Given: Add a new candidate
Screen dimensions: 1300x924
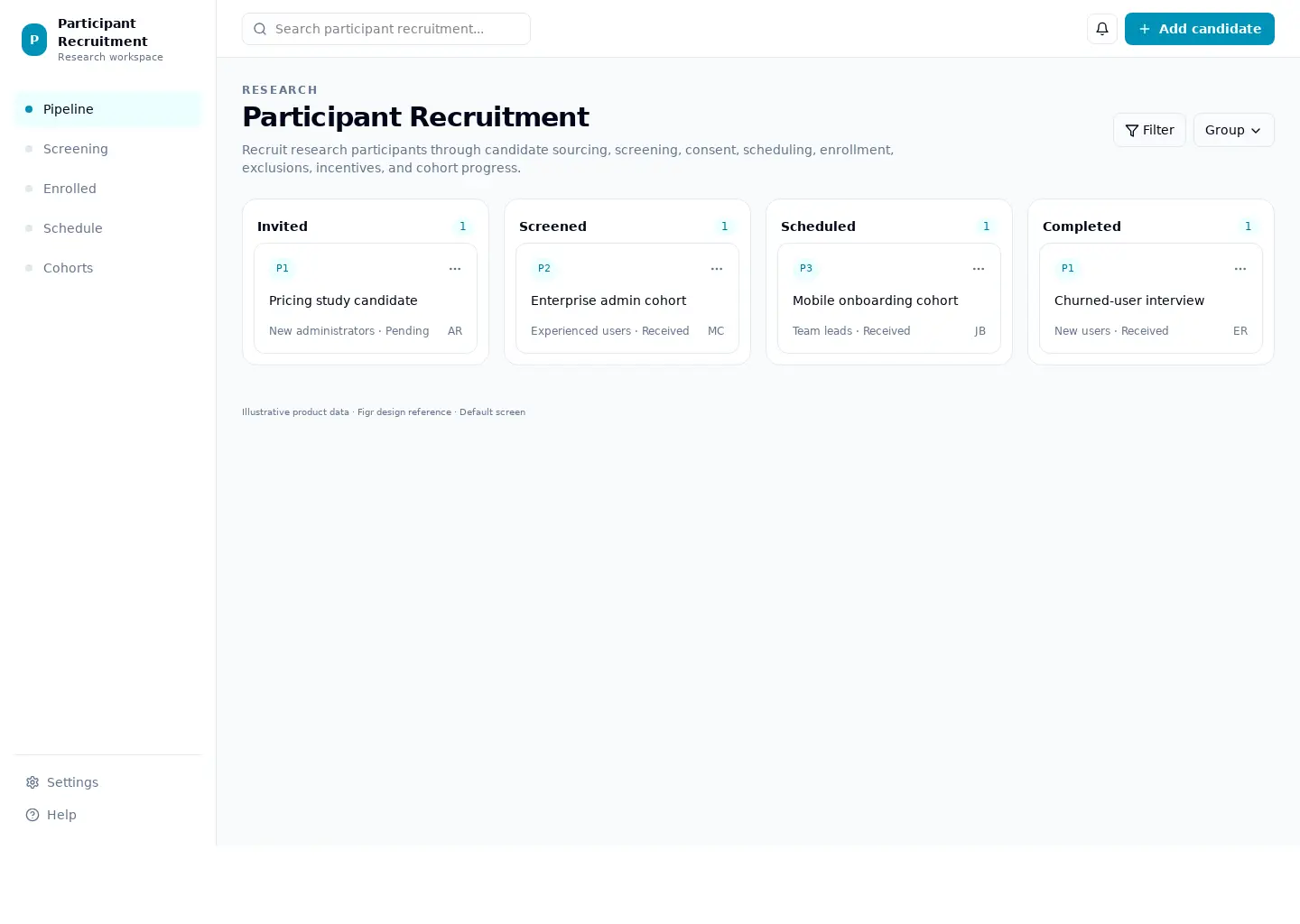Looking at the screenshot, I should (x=1200, y=29).
